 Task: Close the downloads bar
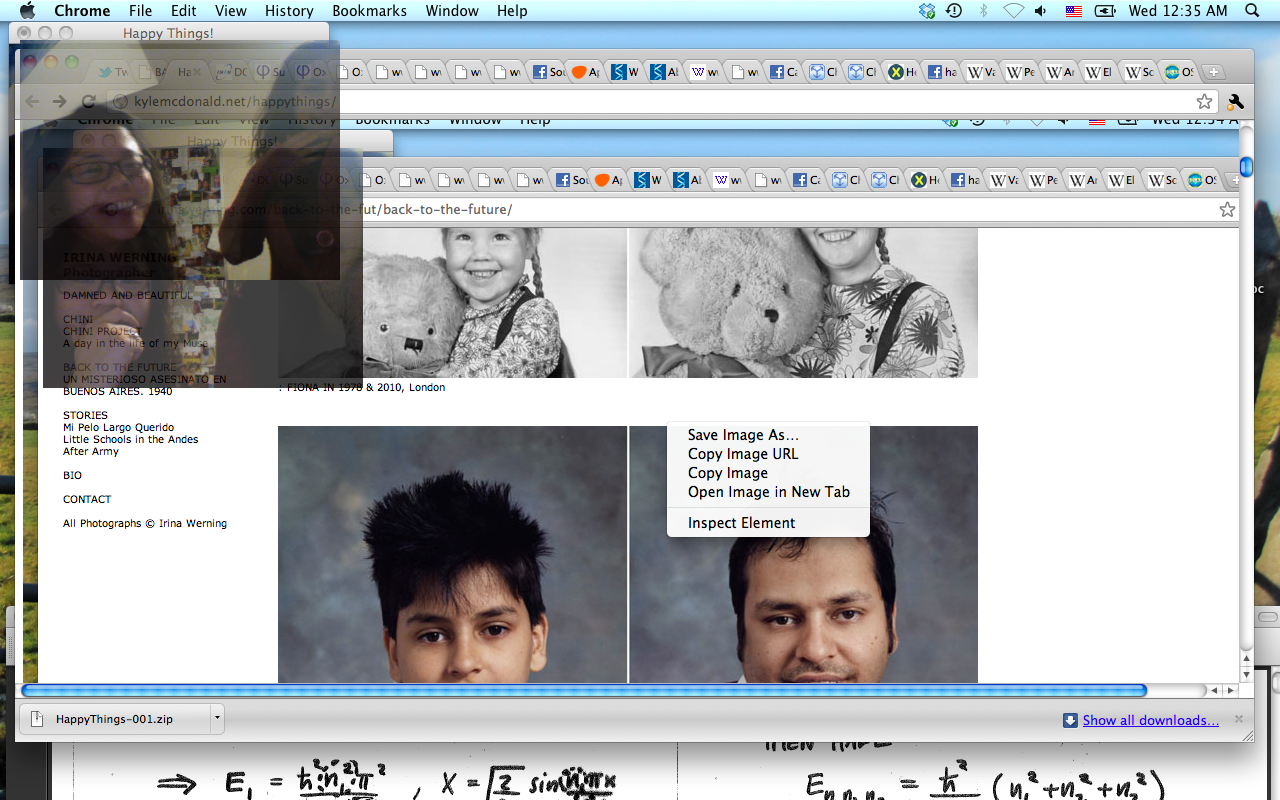click(1239, 719)
